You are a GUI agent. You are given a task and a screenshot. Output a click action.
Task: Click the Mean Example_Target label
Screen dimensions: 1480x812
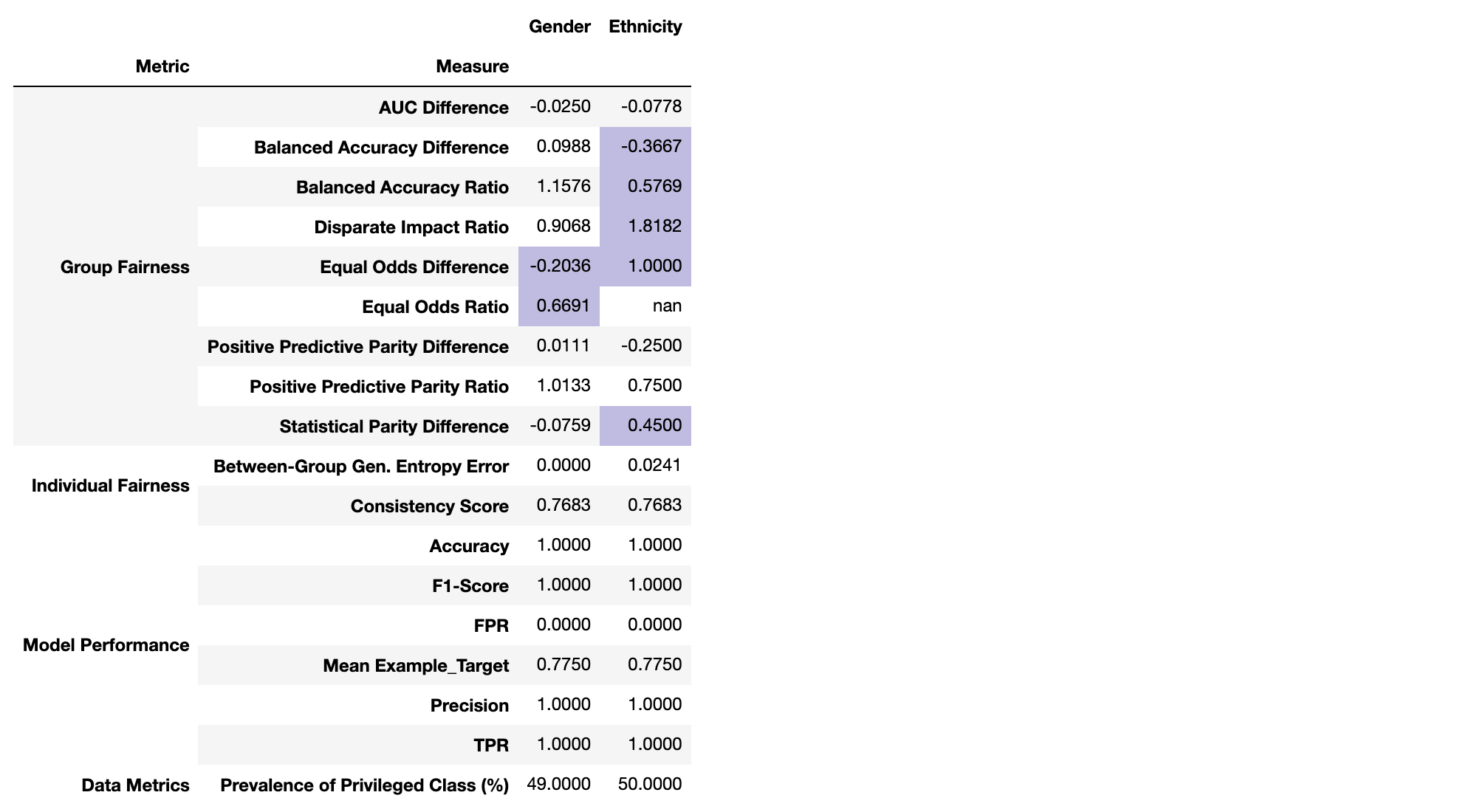[415, 666]
